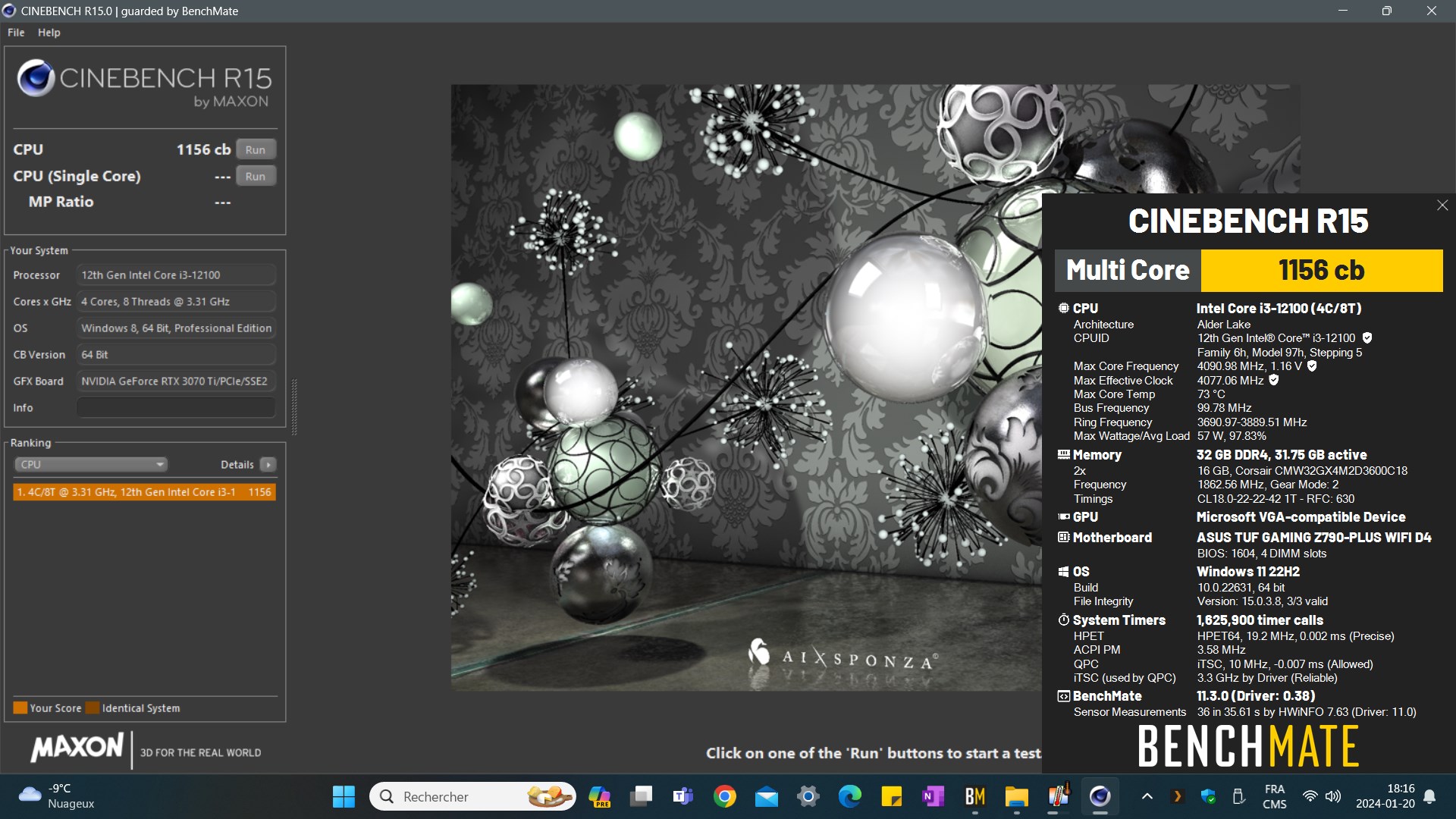Run the CPU (Single Core) test
The image size is (1456, 819).
click(x=256, y=176)
